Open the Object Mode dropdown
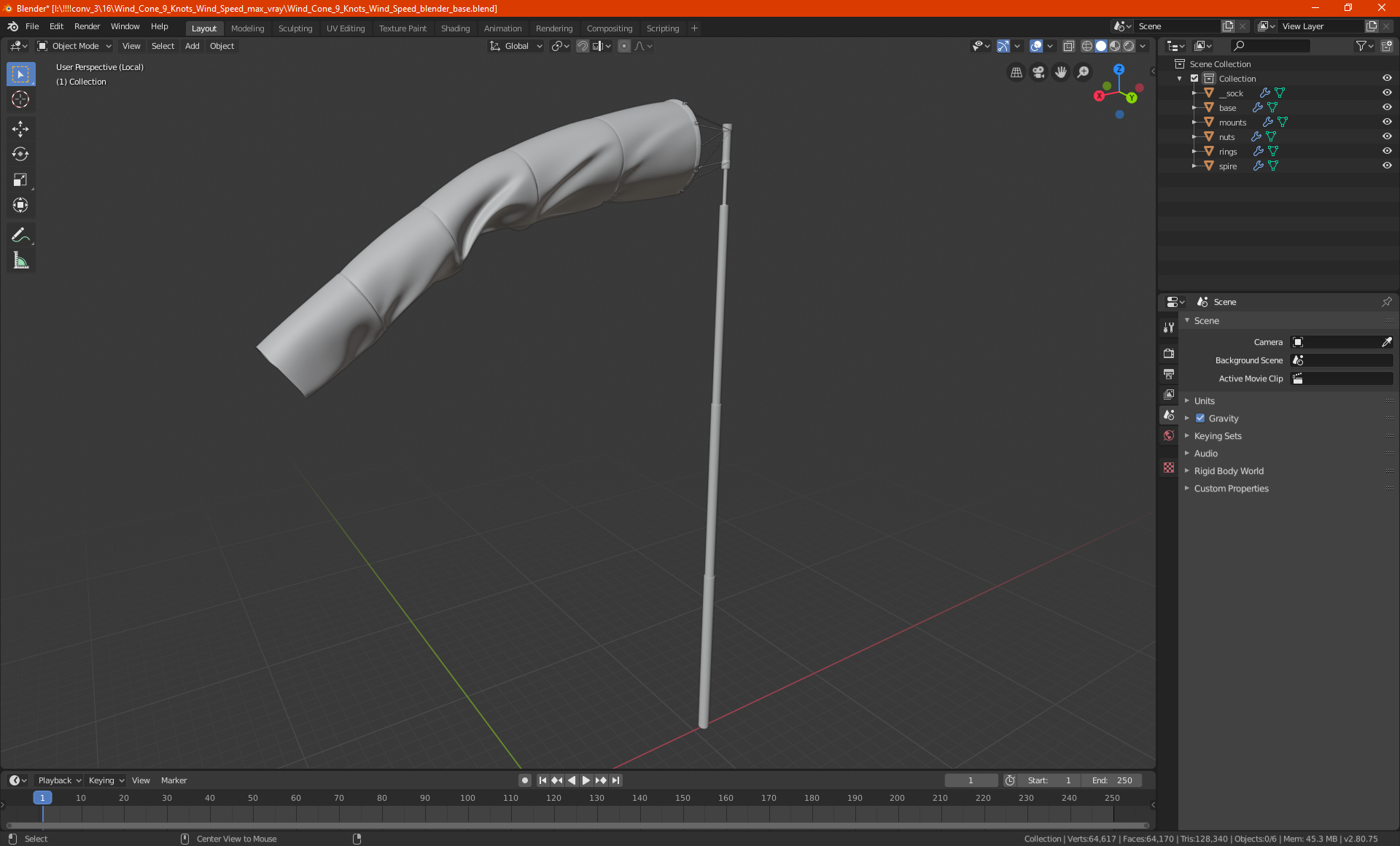 click(74, 46)
